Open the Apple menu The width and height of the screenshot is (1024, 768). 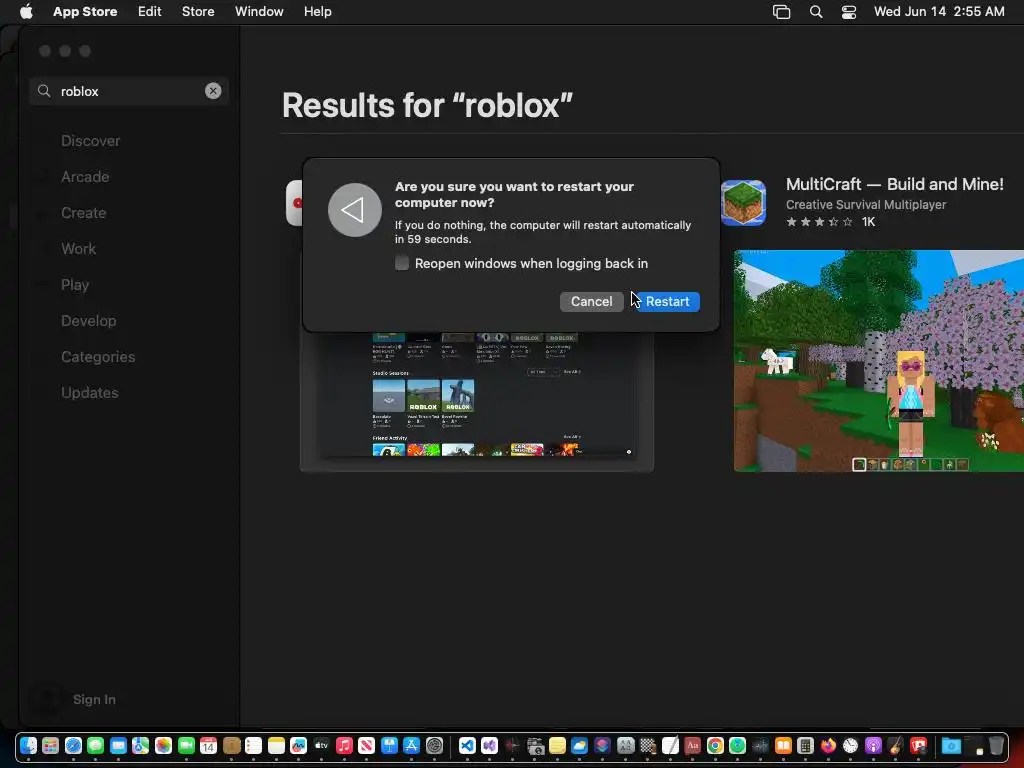pyautogui.click(x=26, y=11)
